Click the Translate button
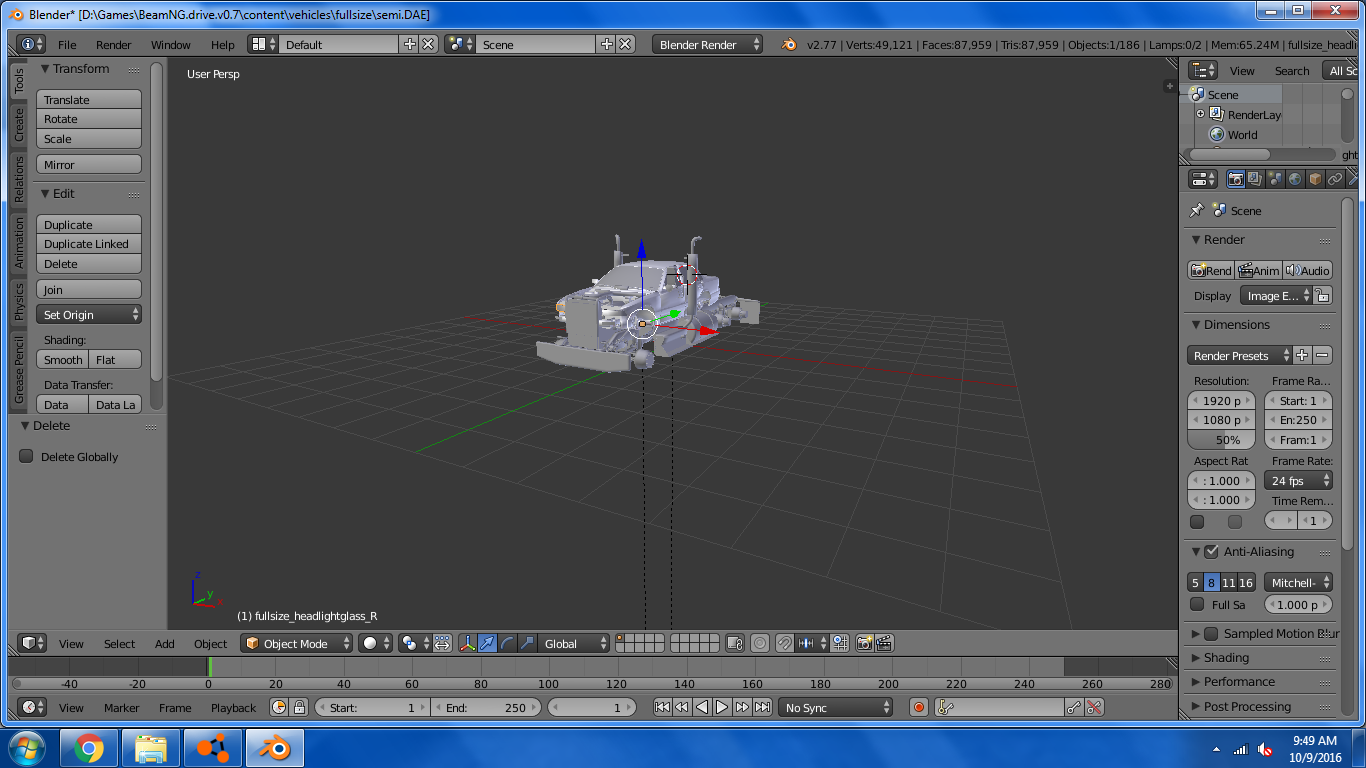Viewport: 1366px width, 768px height. (x=89, y=99)
